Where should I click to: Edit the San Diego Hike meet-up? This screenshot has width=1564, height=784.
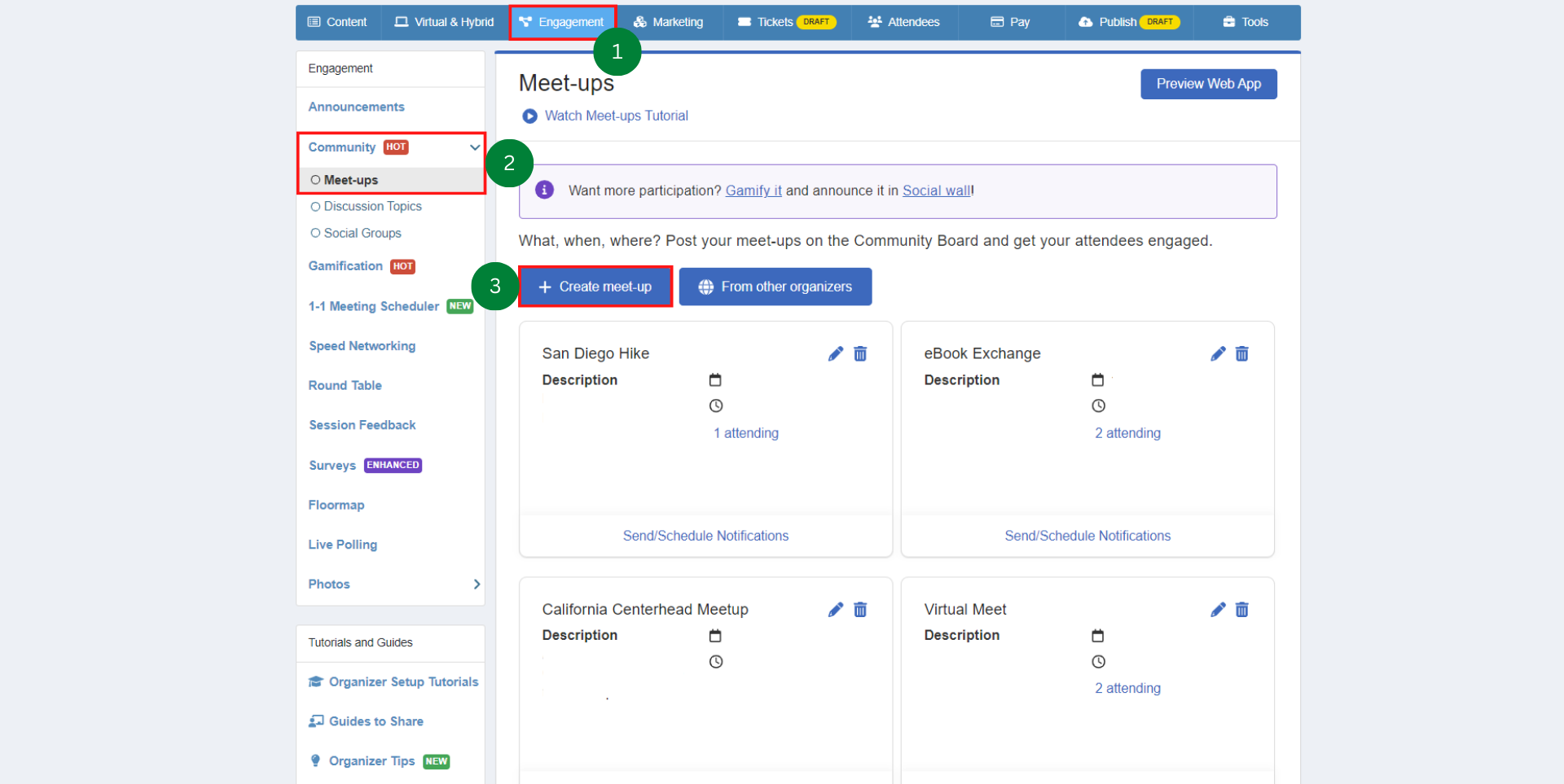coord(835,354)
